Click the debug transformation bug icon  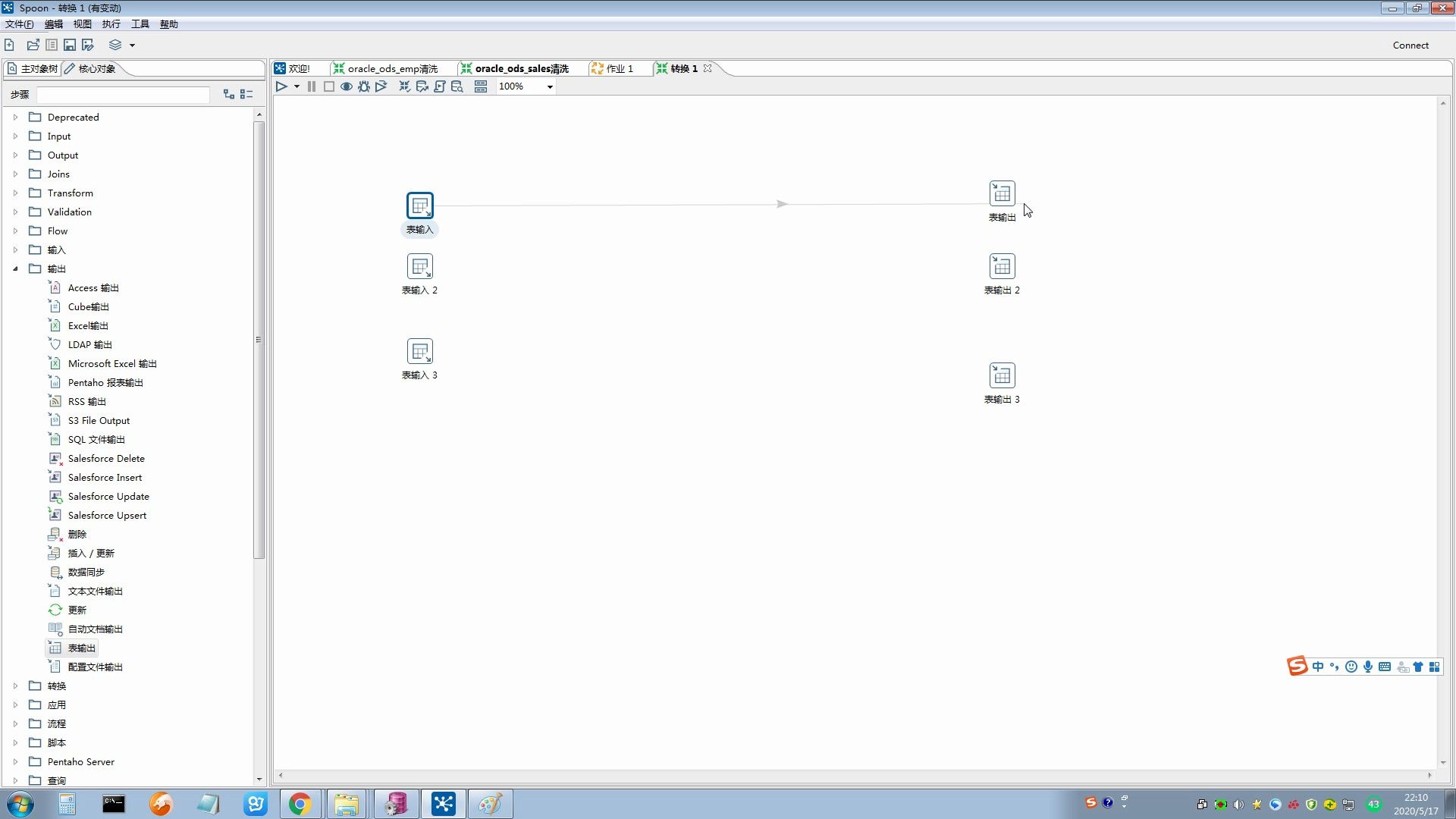(x=364, y=86)
